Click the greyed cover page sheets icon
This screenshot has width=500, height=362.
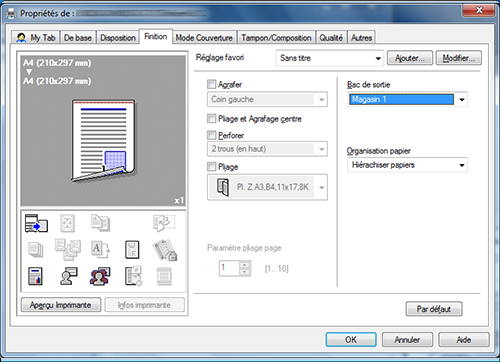(x=100, y=223)
